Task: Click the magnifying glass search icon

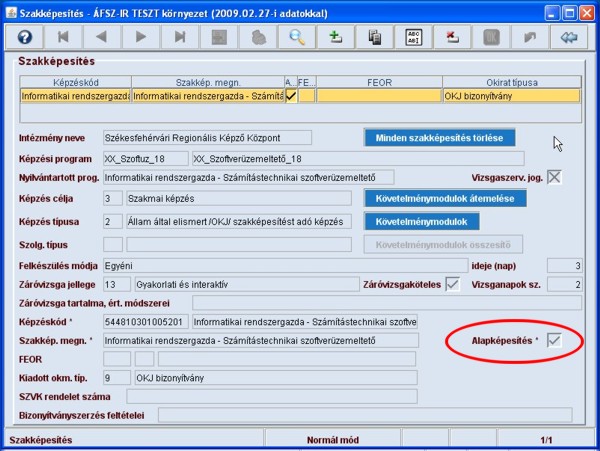Action: pos(297,37)
